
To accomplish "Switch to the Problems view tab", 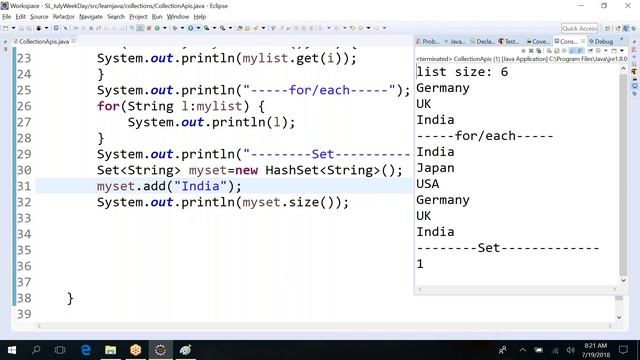I will [428, 42].
